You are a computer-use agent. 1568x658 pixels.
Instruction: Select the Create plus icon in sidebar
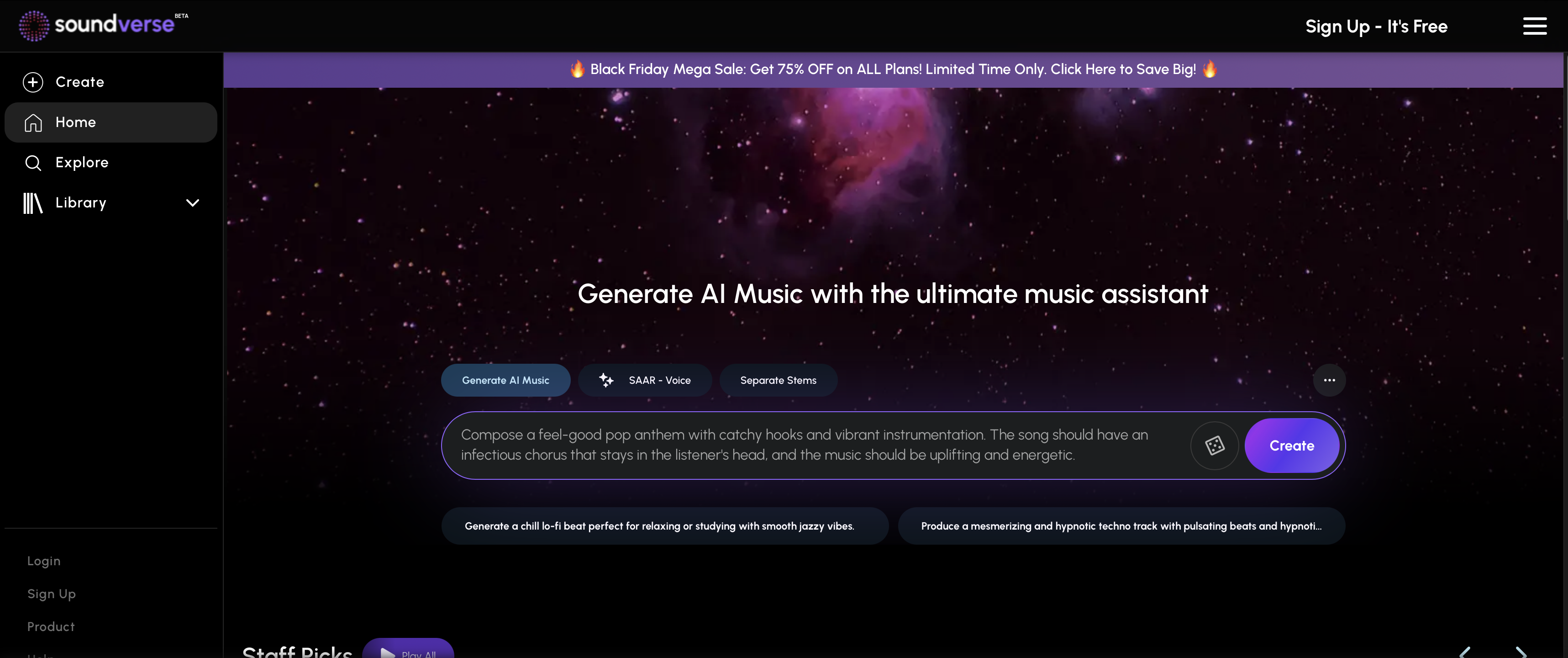[x=32, y=82]
